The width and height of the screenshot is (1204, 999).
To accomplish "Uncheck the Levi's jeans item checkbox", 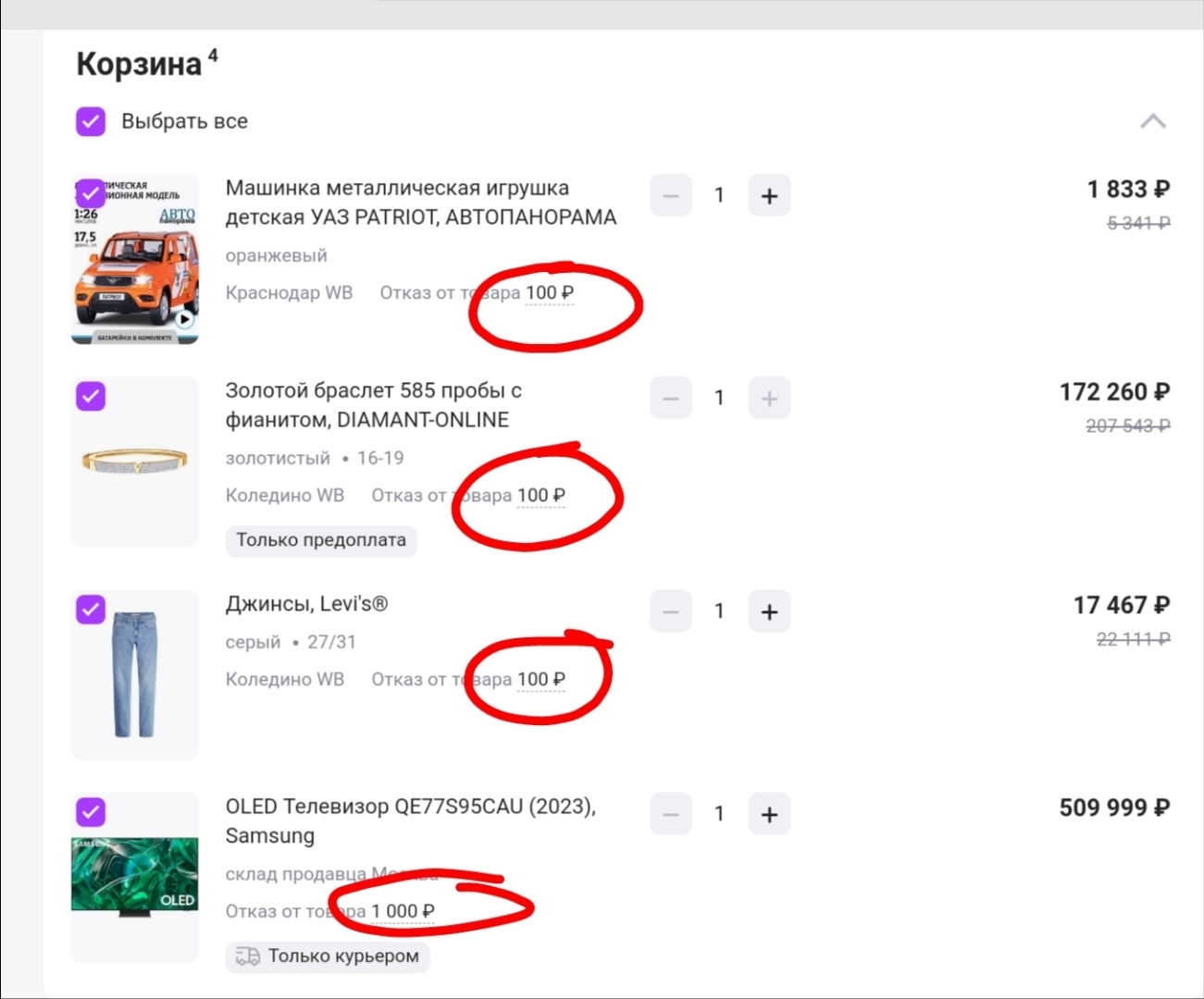I will click(x=91, y=610).
